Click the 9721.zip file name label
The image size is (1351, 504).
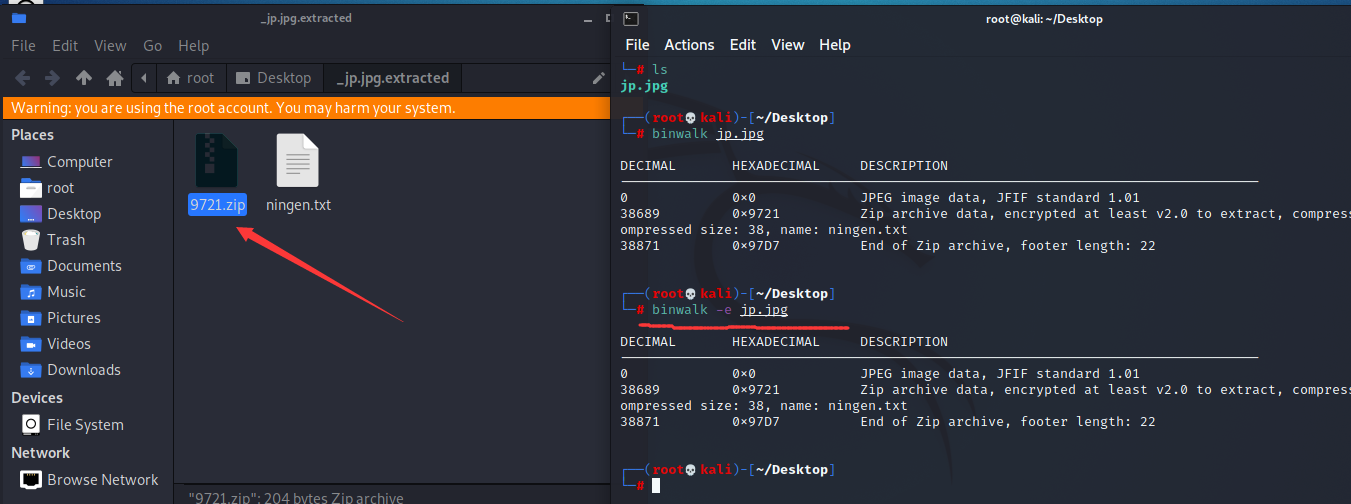[217, 205]
